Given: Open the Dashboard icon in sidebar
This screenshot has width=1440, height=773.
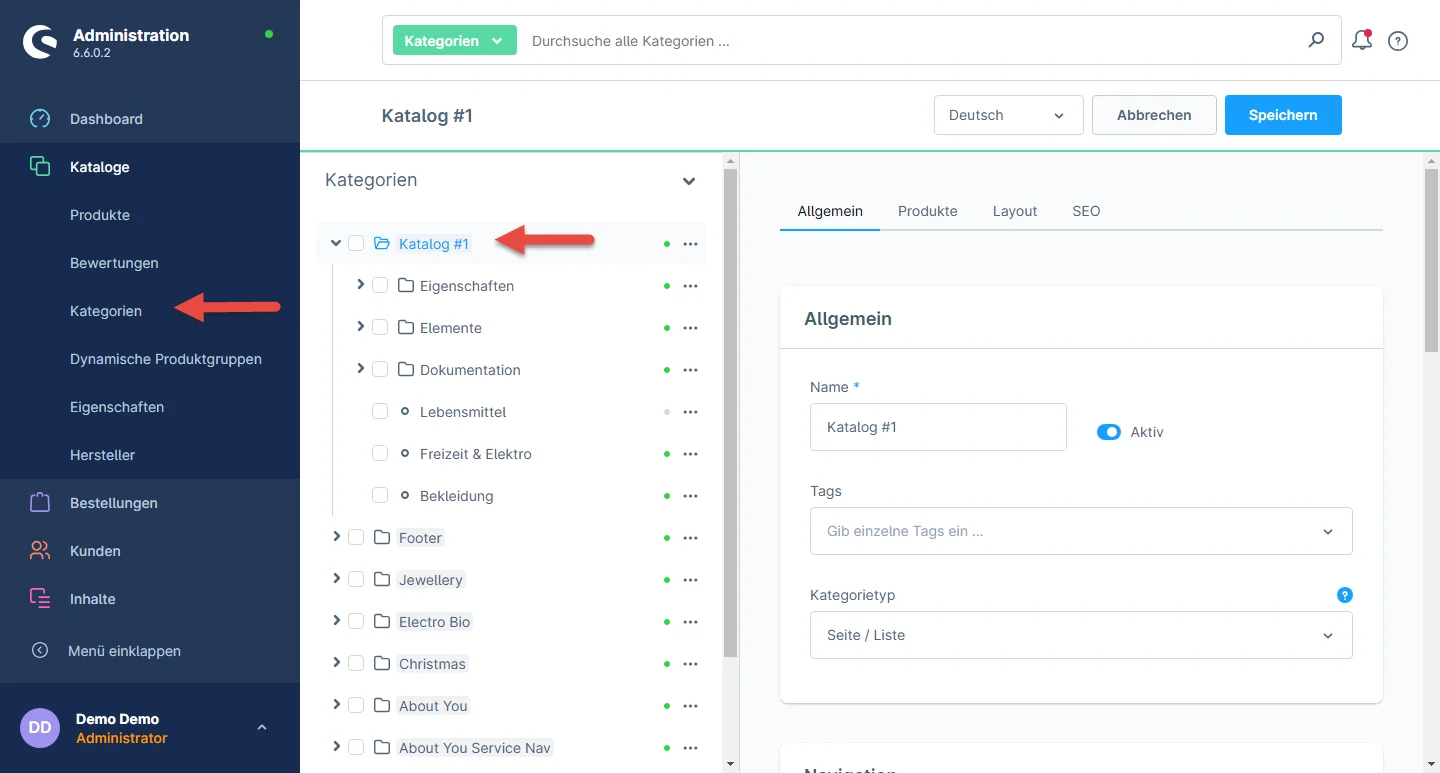Looking at the screenshot, I should [x=40, y=119].
